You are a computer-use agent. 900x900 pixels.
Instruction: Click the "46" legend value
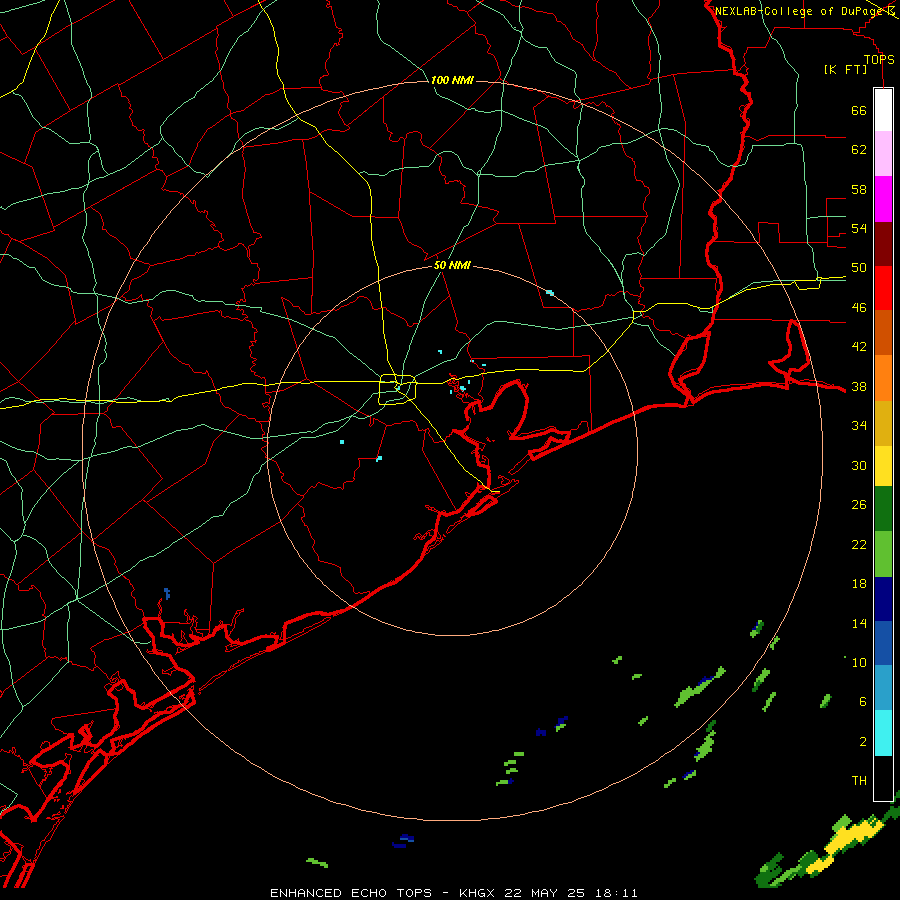859,307
